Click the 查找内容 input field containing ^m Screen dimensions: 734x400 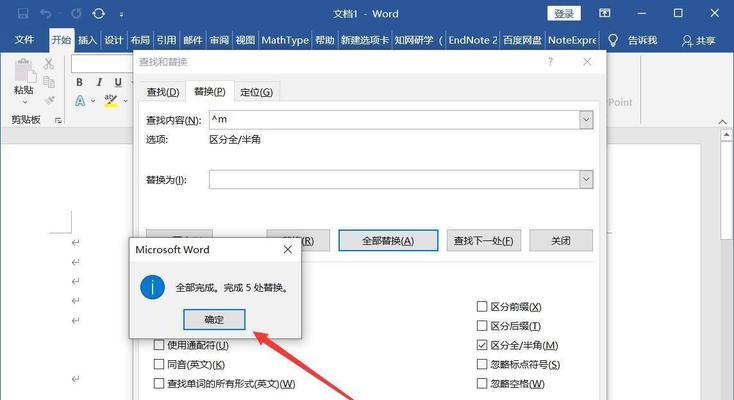pyautogui.click(x=394, y=119)
